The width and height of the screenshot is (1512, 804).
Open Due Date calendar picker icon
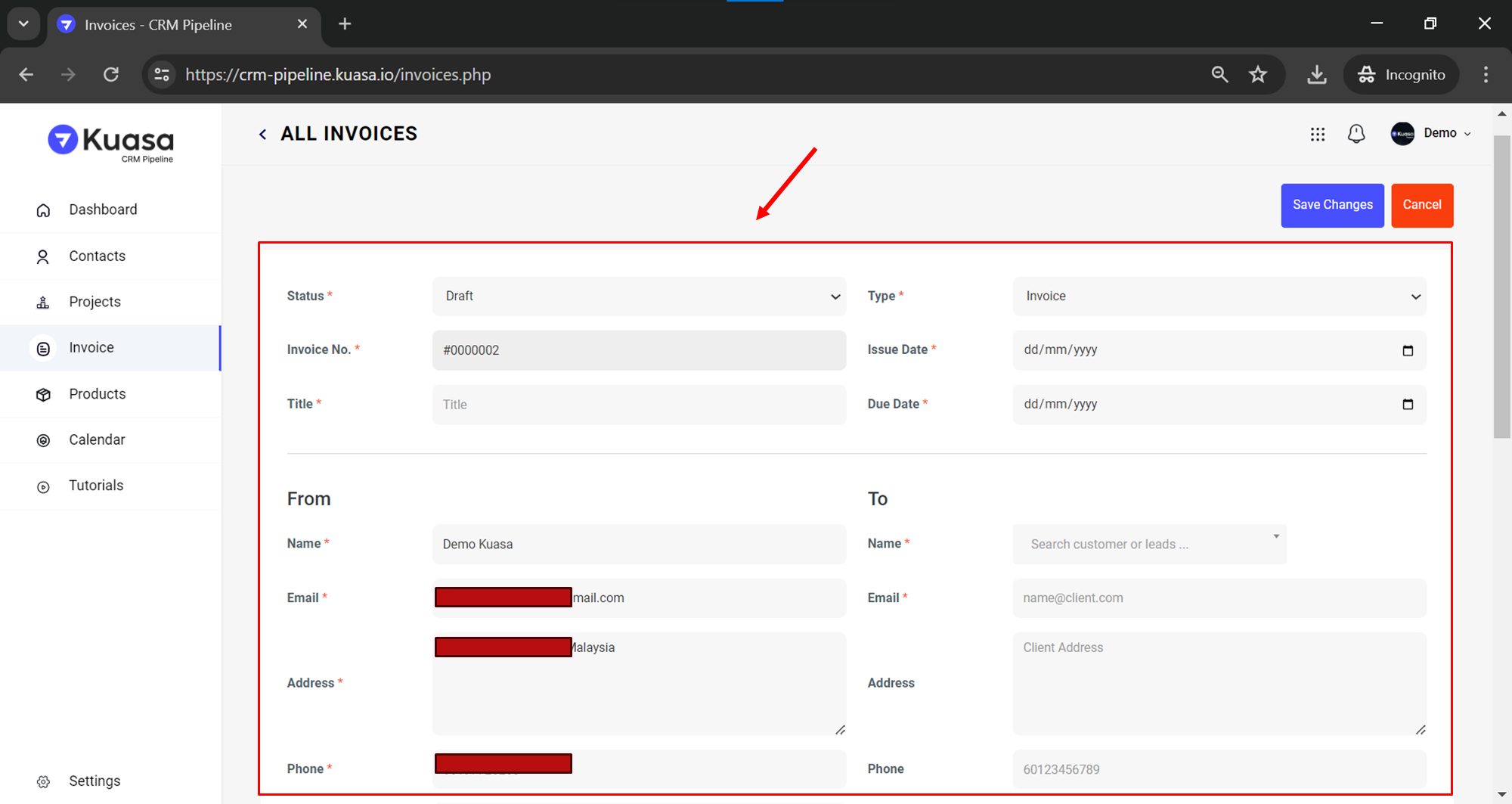click(1407, 405)
